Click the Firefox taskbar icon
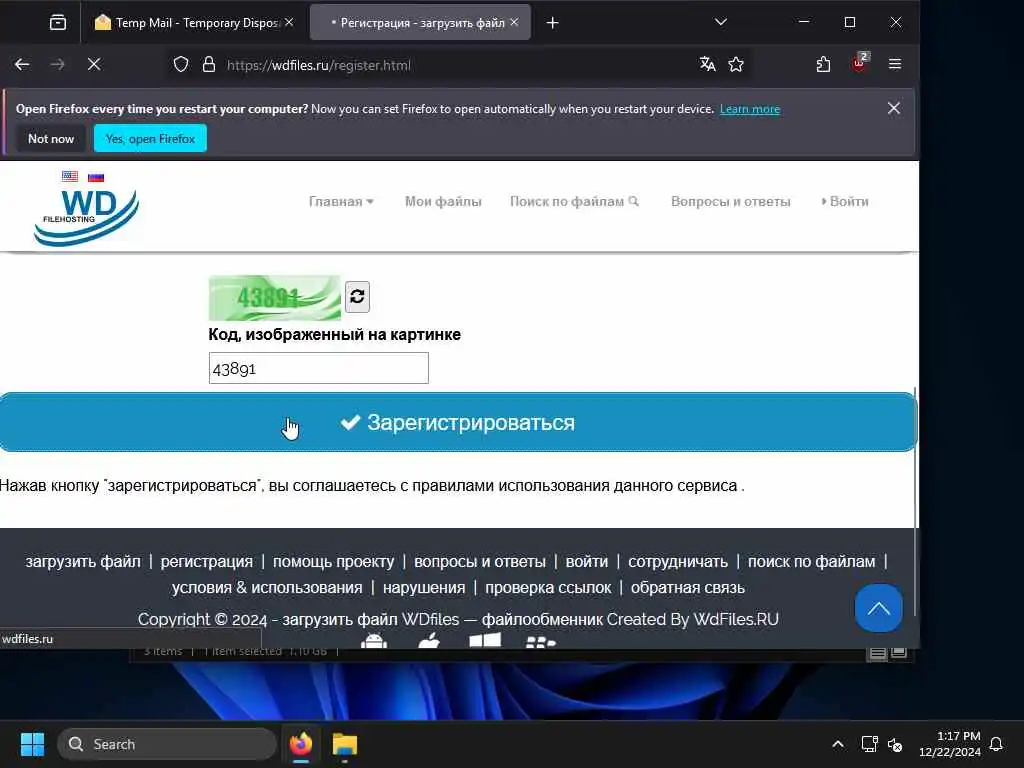This screenshot has width=1024, height=768. tap(301, 744)
